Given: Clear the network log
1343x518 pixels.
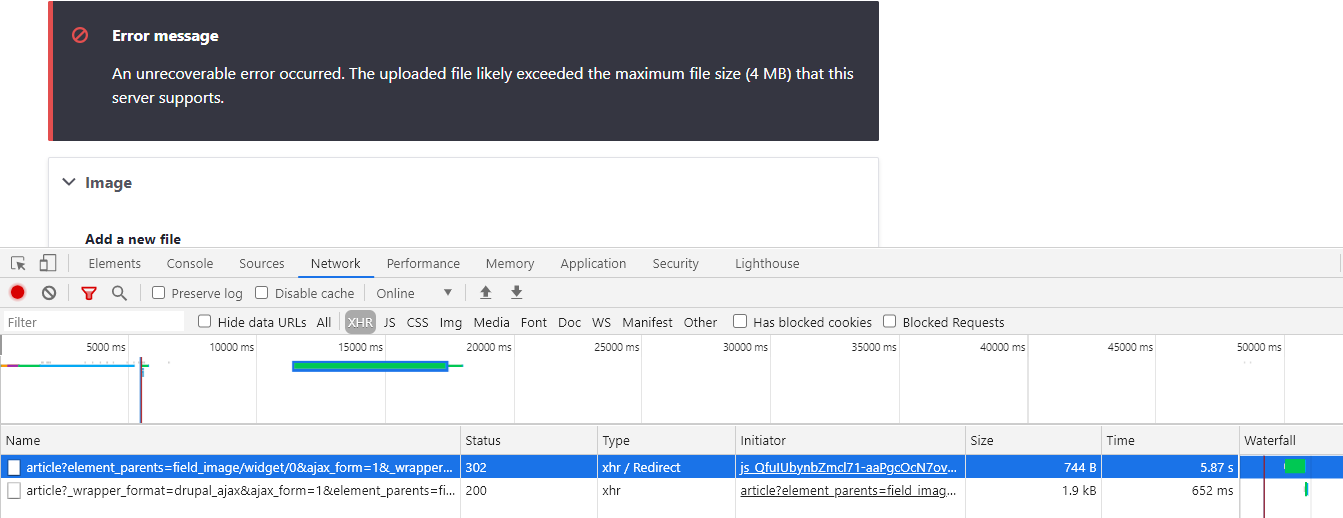Looking at the screenshot, I should pos(48,293).
